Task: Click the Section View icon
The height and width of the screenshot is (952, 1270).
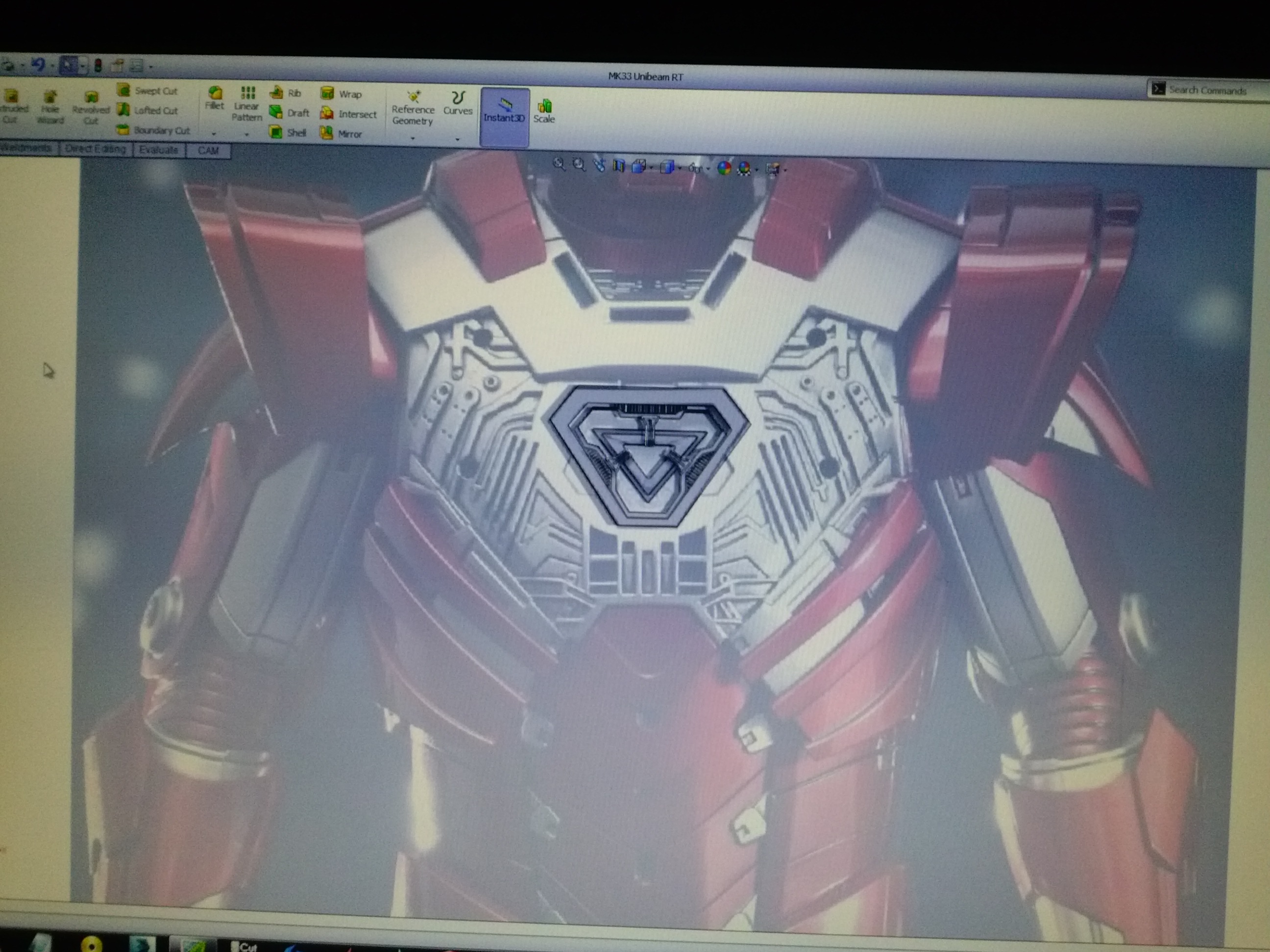Action: coord(618,166)
